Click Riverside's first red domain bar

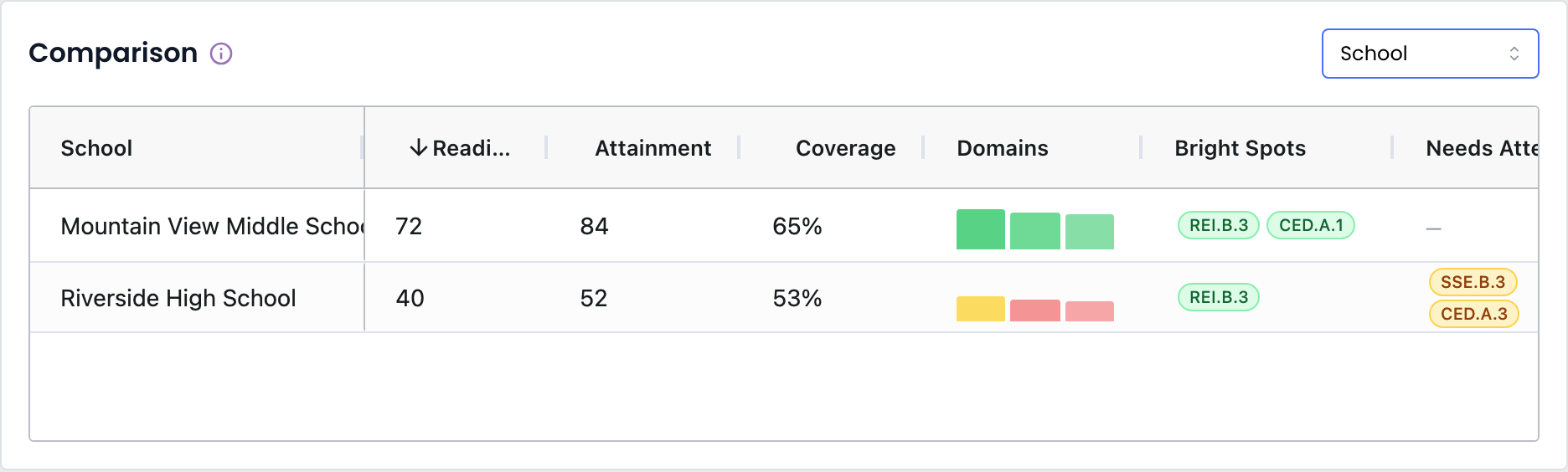point(1035,310)
